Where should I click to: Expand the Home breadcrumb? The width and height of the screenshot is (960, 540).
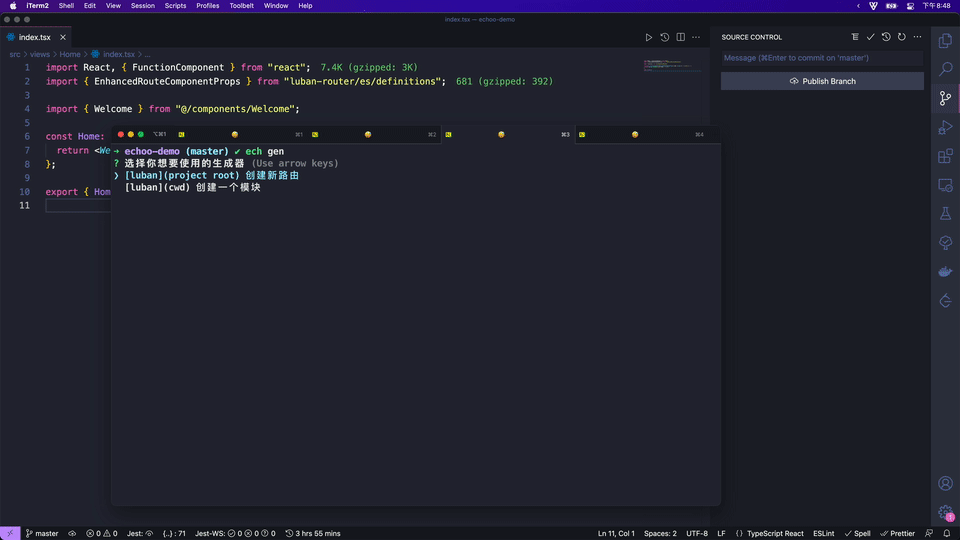pyautogui.click(x=70, y=54)
